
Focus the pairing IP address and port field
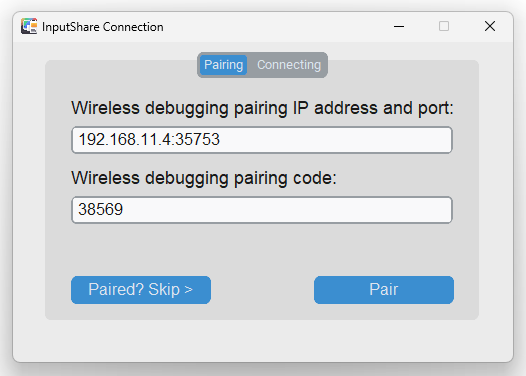click(262, 140)
